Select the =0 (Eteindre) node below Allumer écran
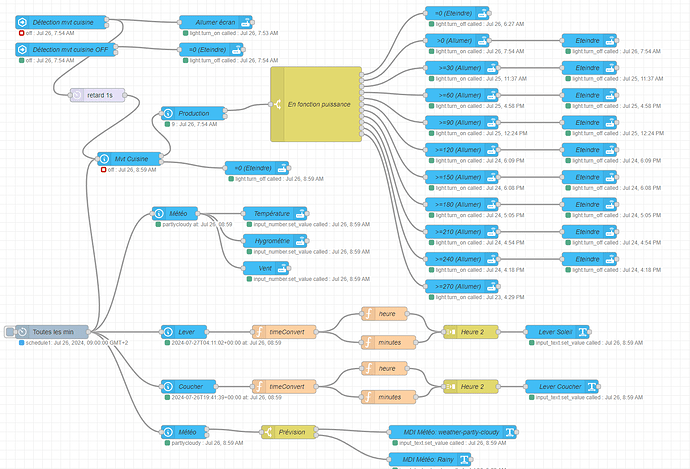This screenshot has height=469, width=690. 211,50
